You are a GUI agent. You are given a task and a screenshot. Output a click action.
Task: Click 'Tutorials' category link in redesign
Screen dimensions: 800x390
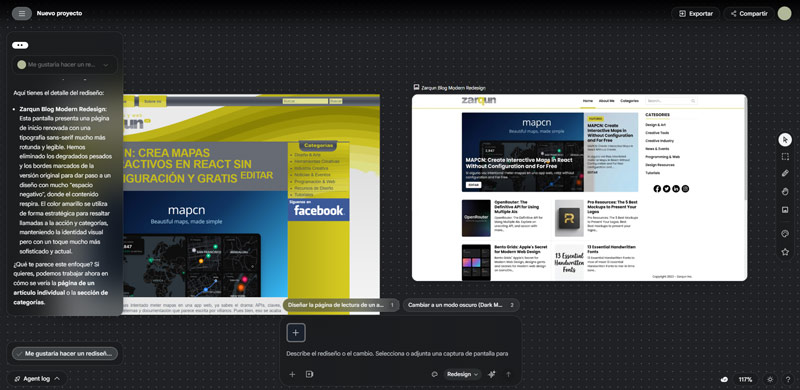(652, 173)
